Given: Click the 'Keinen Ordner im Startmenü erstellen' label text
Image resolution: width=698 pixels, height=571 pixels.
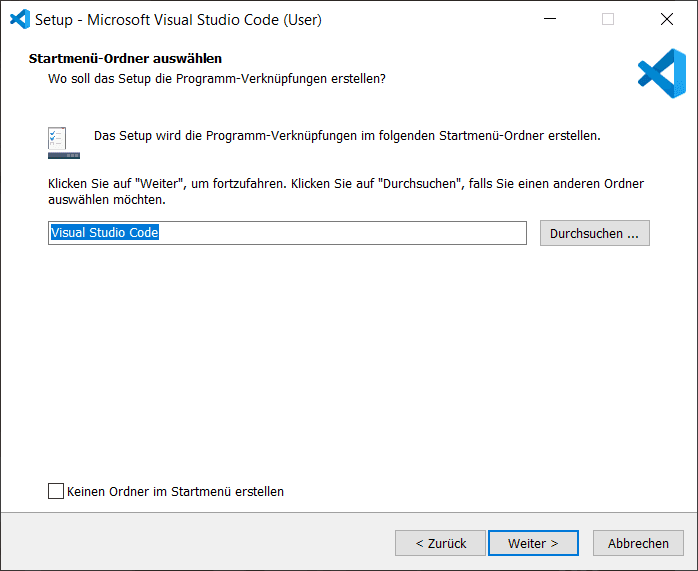Looking at the screenshot, I should click(x=175, y=491).
